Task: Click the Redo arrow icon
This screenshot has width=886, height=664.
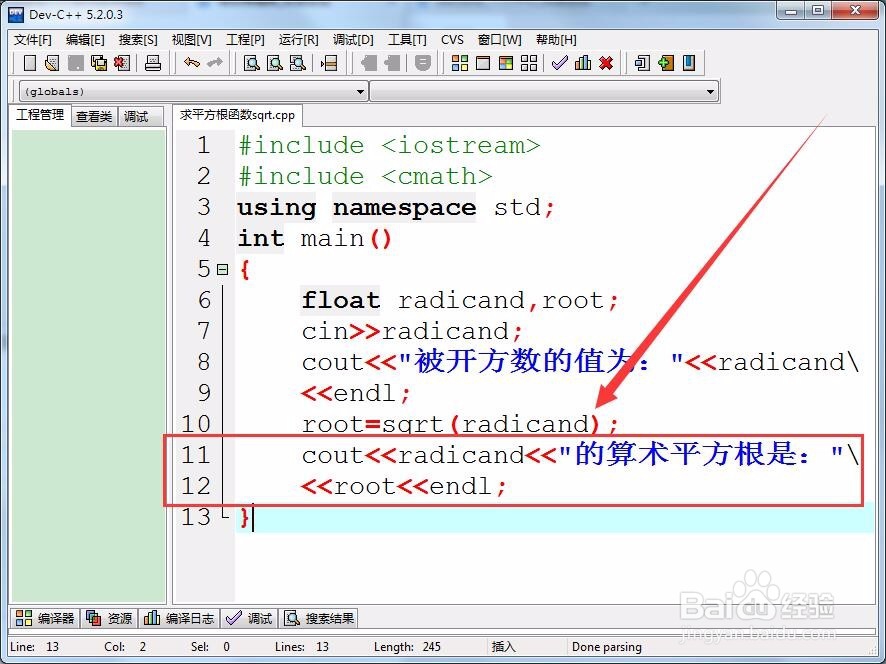Action: pos(215,63)
